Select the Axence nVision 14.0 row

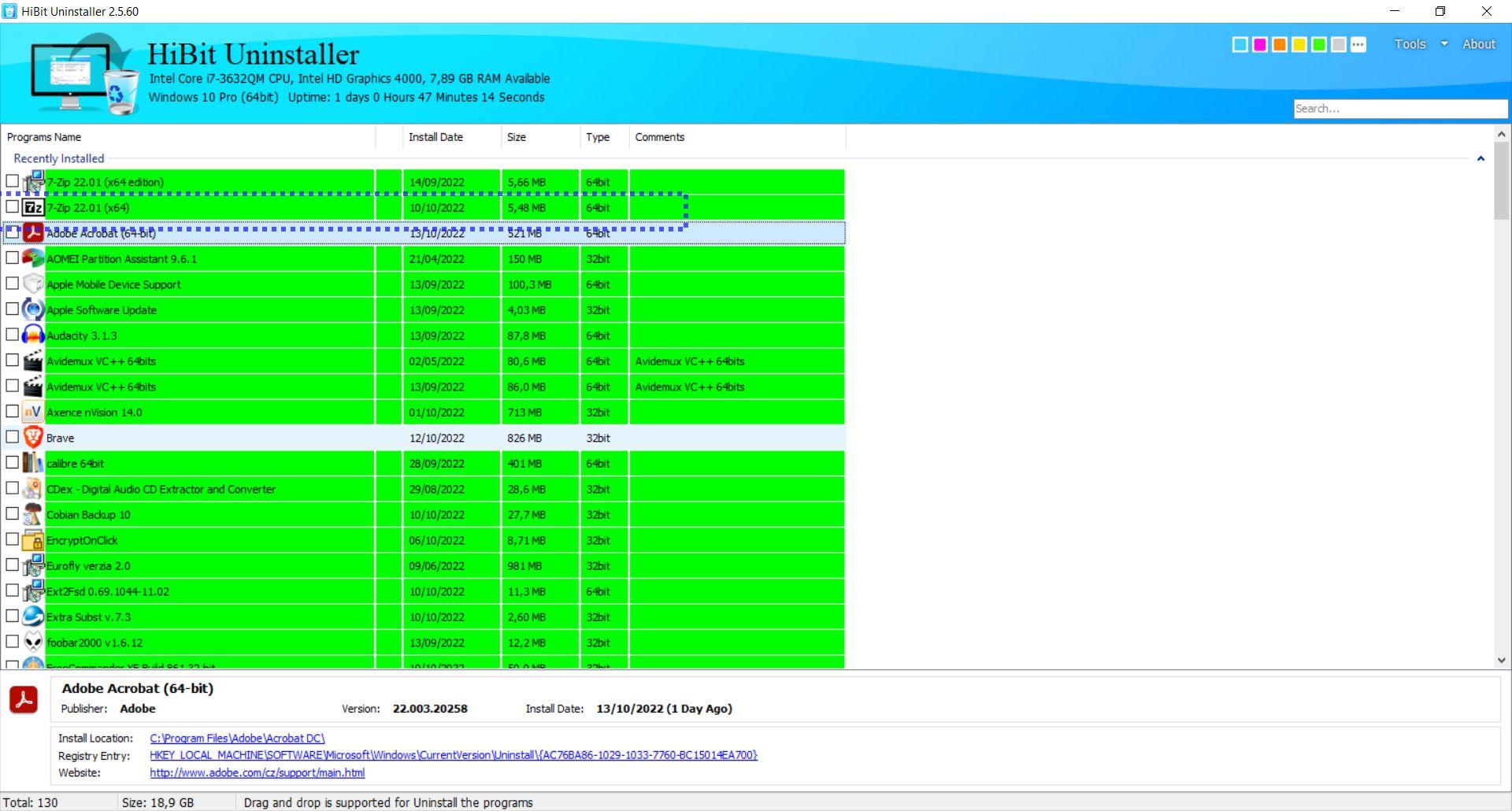pyautogui.click(x=424, y=412)
